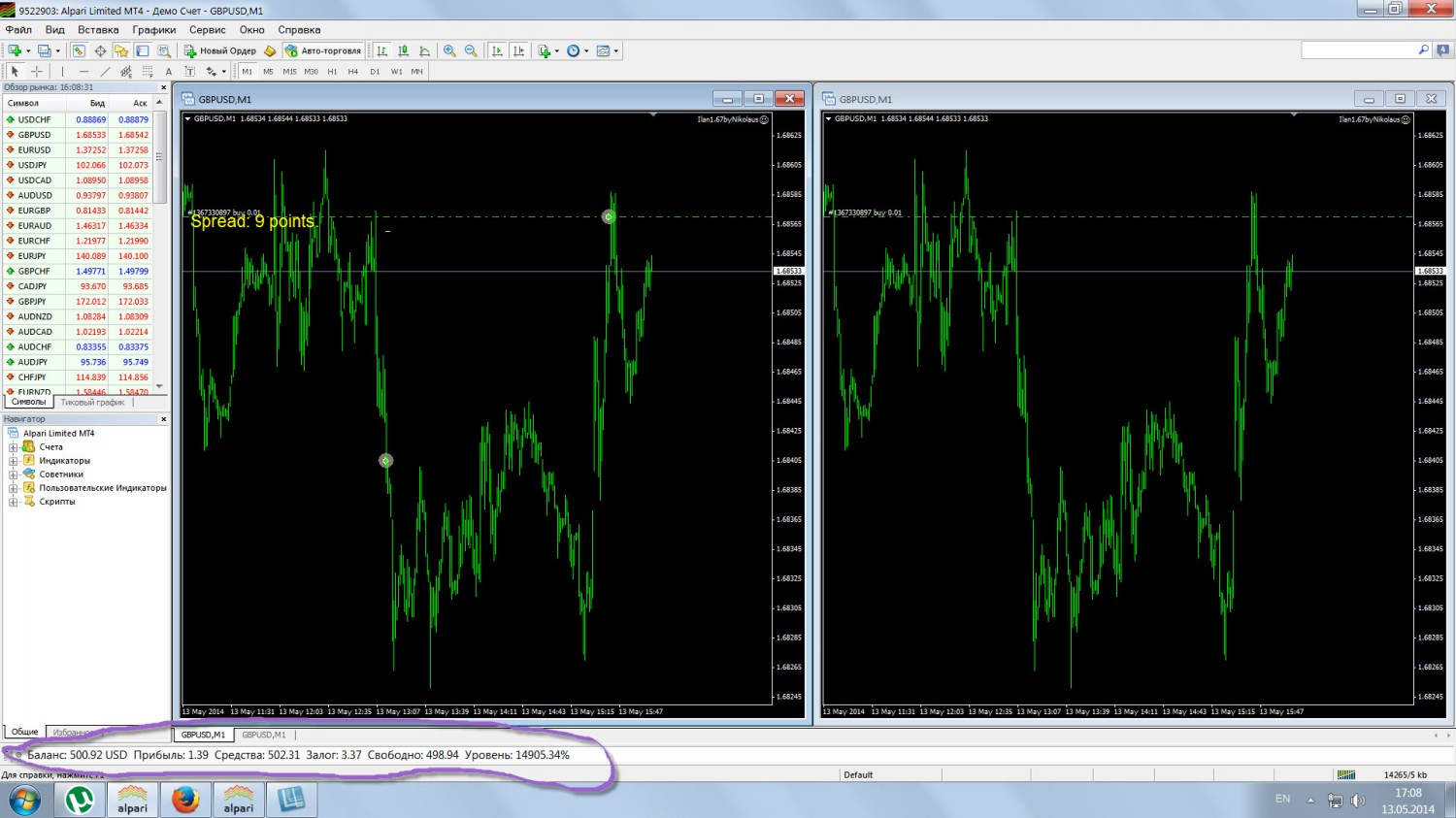The width and height of the screenshot is (1456, 818).
Task: Switch to line chart icon
Action: pos(425,50)
